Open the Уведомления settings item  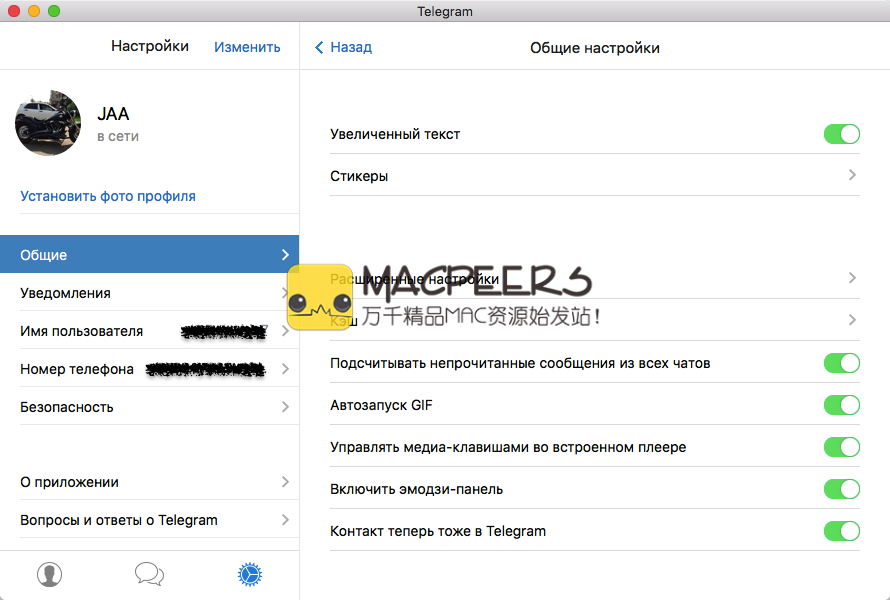tap(149, 293)
